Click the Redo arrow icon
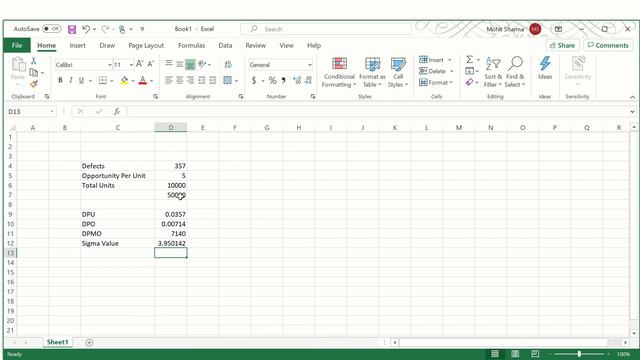 [x=105, y=29]
